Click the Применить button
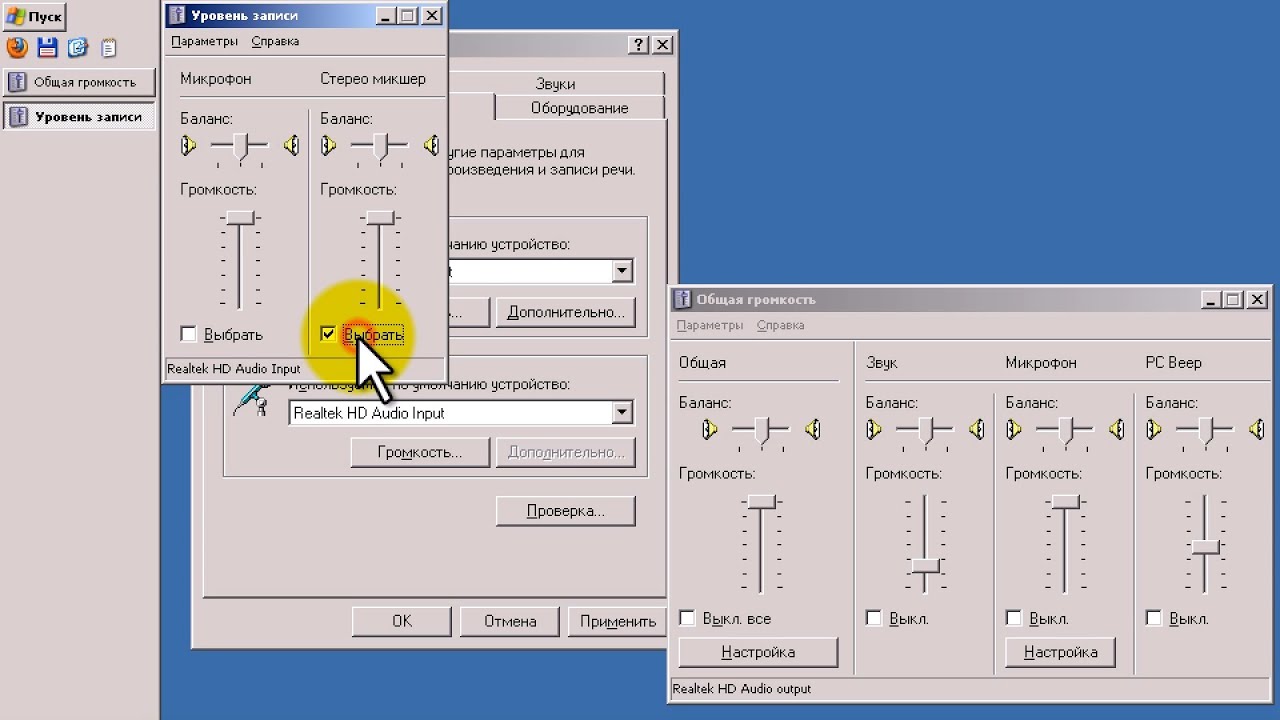Screen dimensions: 1280x720 [x=618, y=621]
